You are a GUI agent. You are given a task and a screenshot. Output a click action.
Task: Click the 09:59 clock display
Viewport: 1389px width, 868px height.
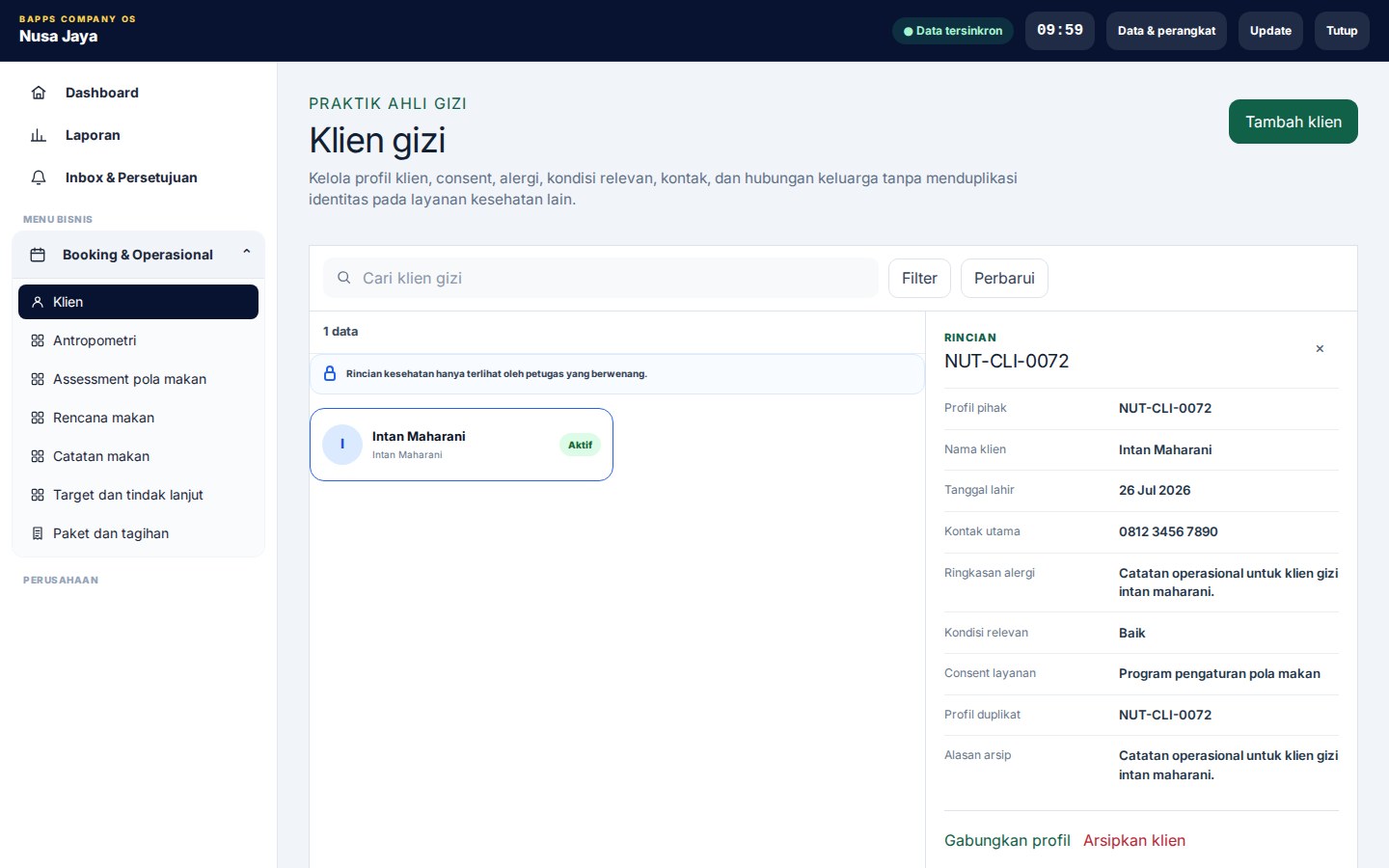1060,31
